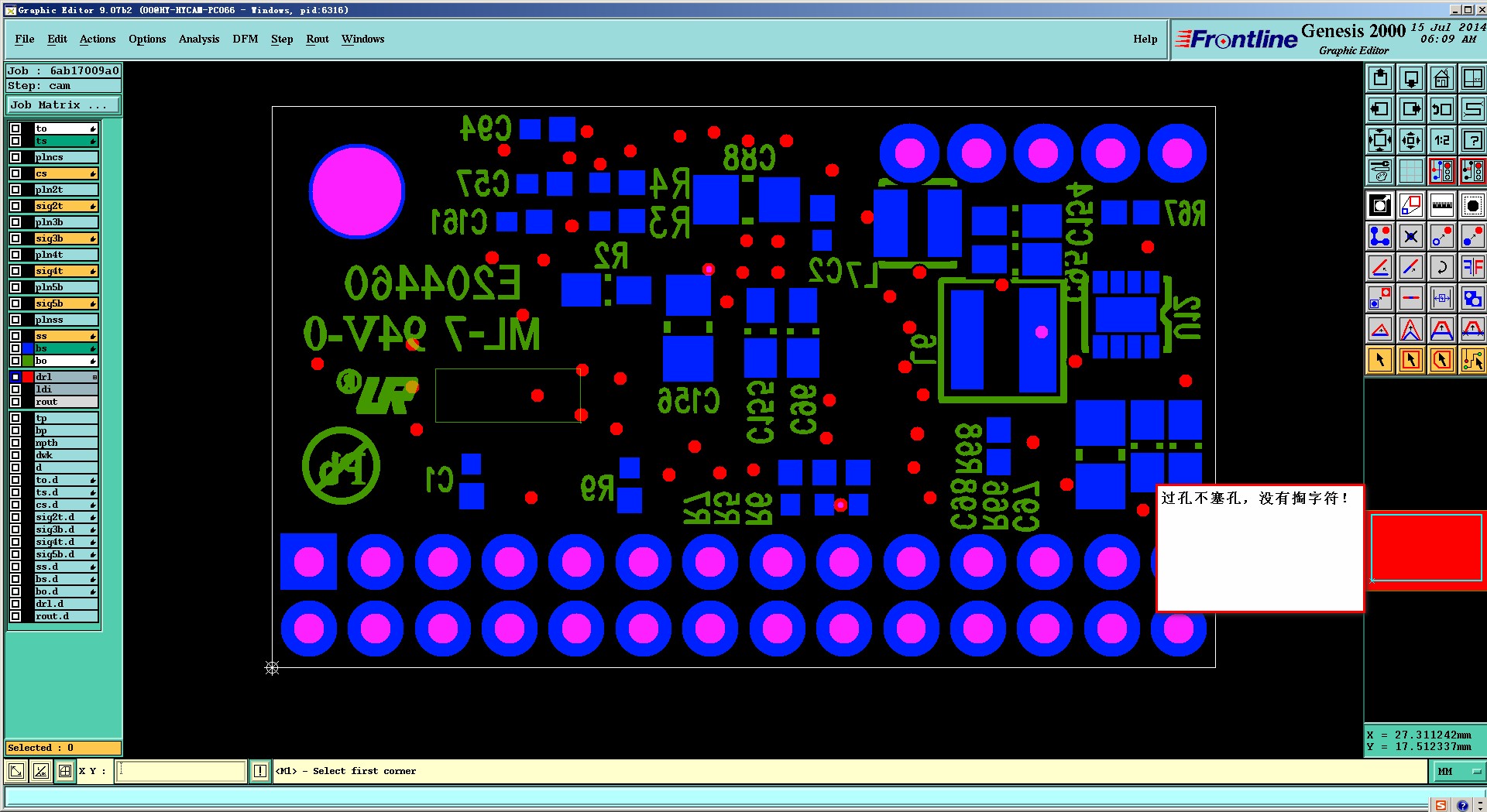Select the polygon area select tool

(1441, 360)
